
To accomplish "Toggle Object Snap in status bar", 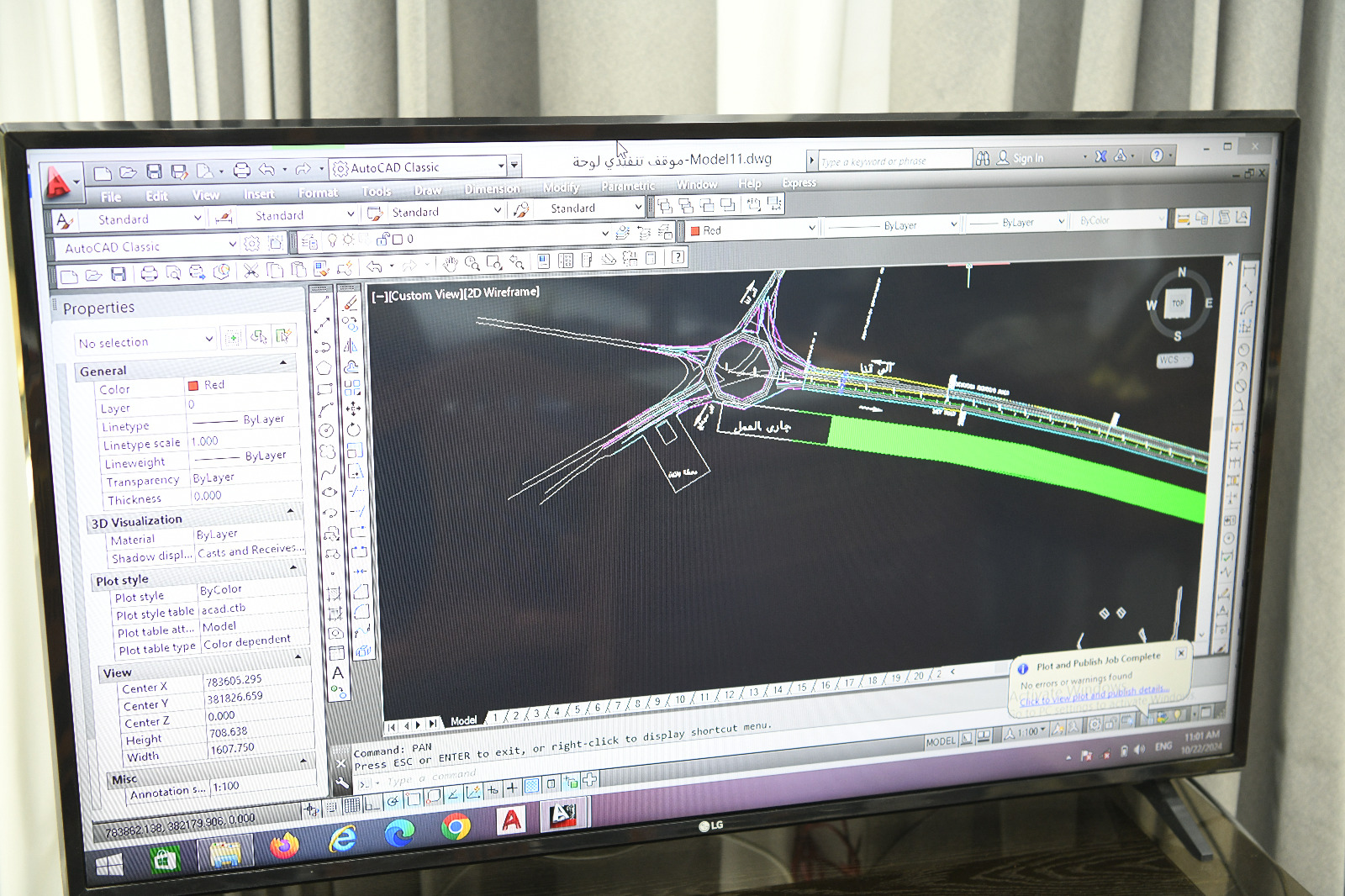I will [x=414, y=798].
